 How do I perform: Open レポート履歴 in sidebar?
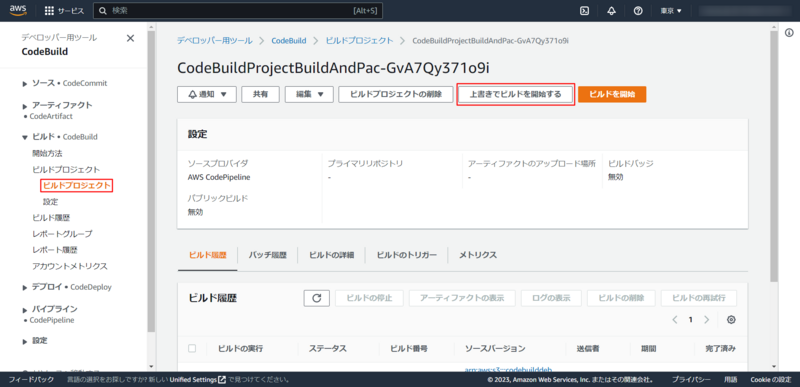55,250
